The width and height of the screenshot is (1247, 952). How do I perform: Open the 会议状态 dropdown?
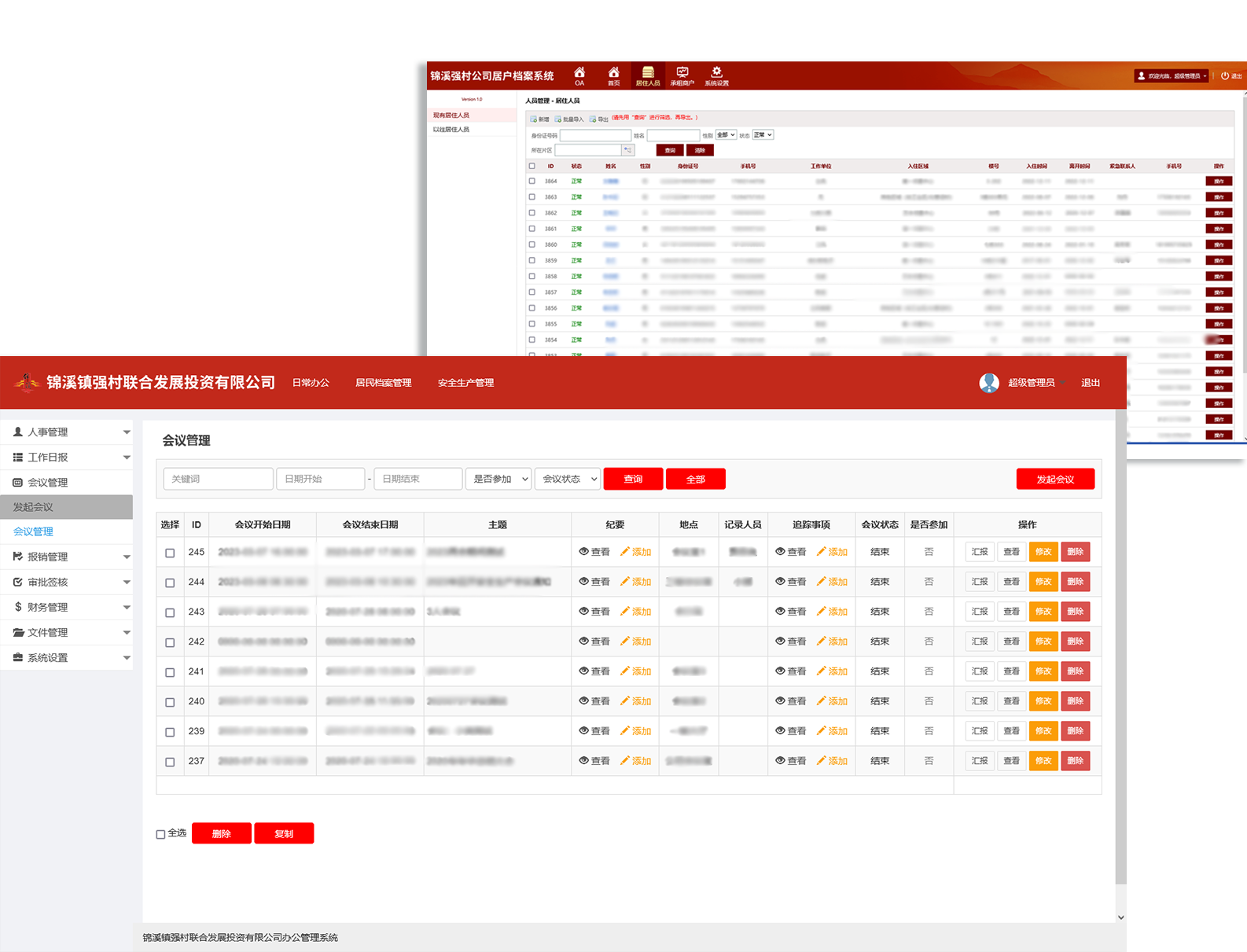[x=568, y=479]
